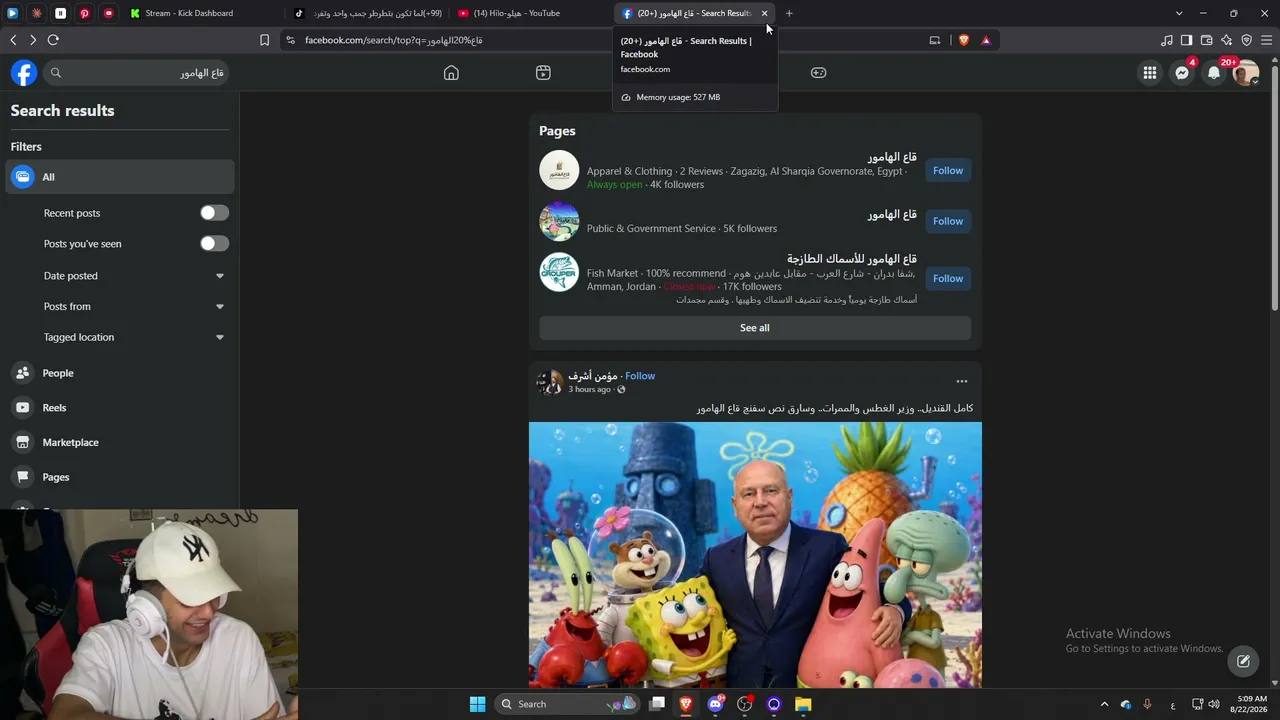Image resolution: width=1280 pixels, height=720 pixels.
Task: Filter search results by People
Action: pos(120,373)
